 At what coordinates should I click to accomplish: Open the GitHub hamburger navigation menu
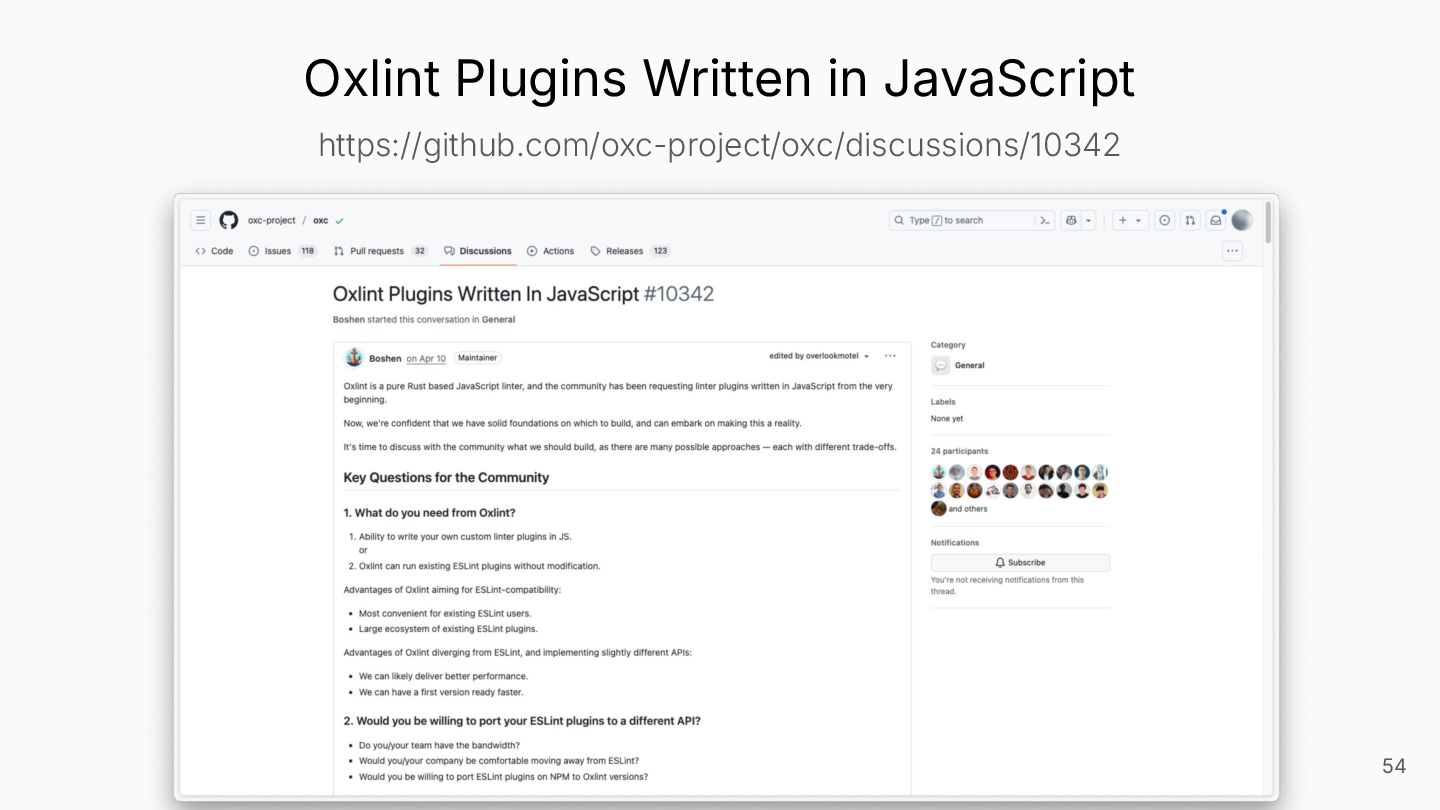(x=201, y=220)
